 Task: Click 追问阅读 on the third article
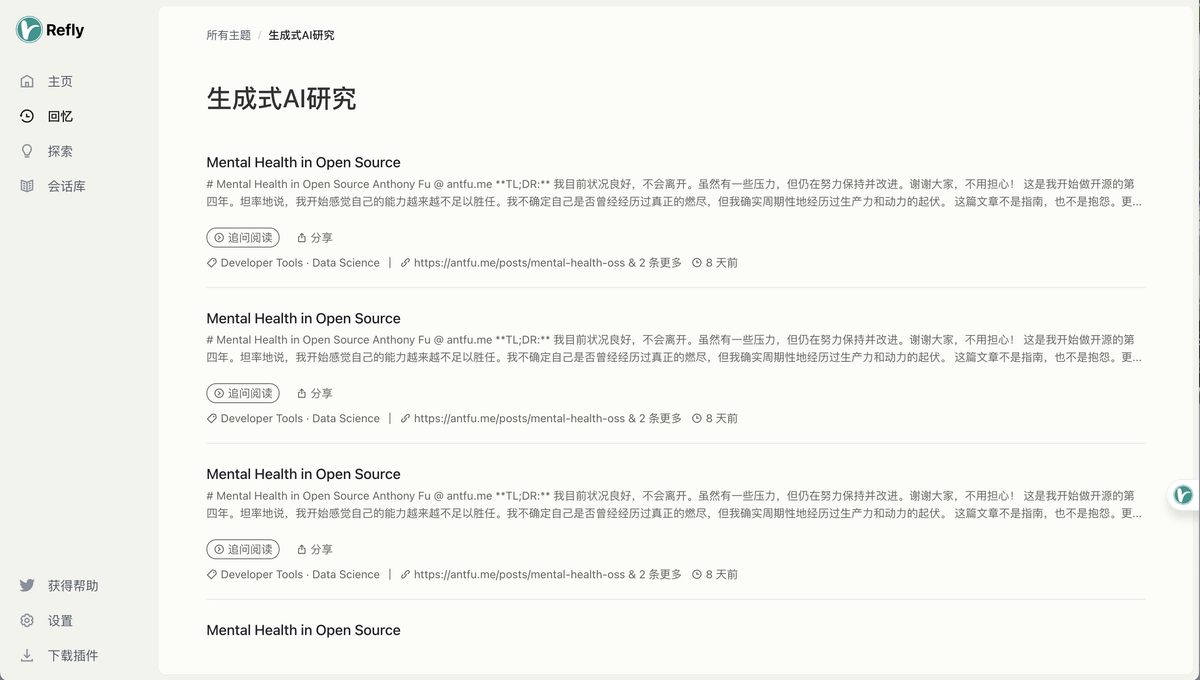[x=243, y=550]
